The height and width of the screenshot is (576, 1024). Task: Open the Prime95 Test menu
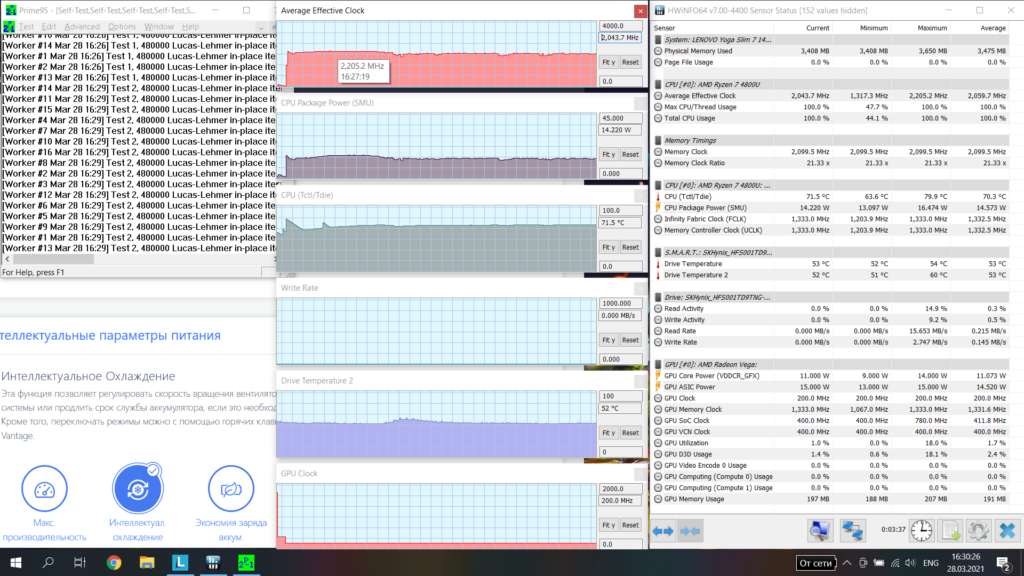pyautogui.click(x=26, y=27)
